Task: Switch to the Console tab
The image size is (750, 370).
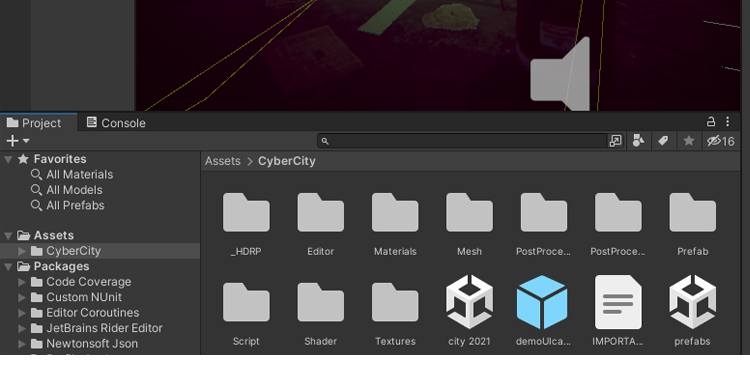Action: click(x=116, y=123)
